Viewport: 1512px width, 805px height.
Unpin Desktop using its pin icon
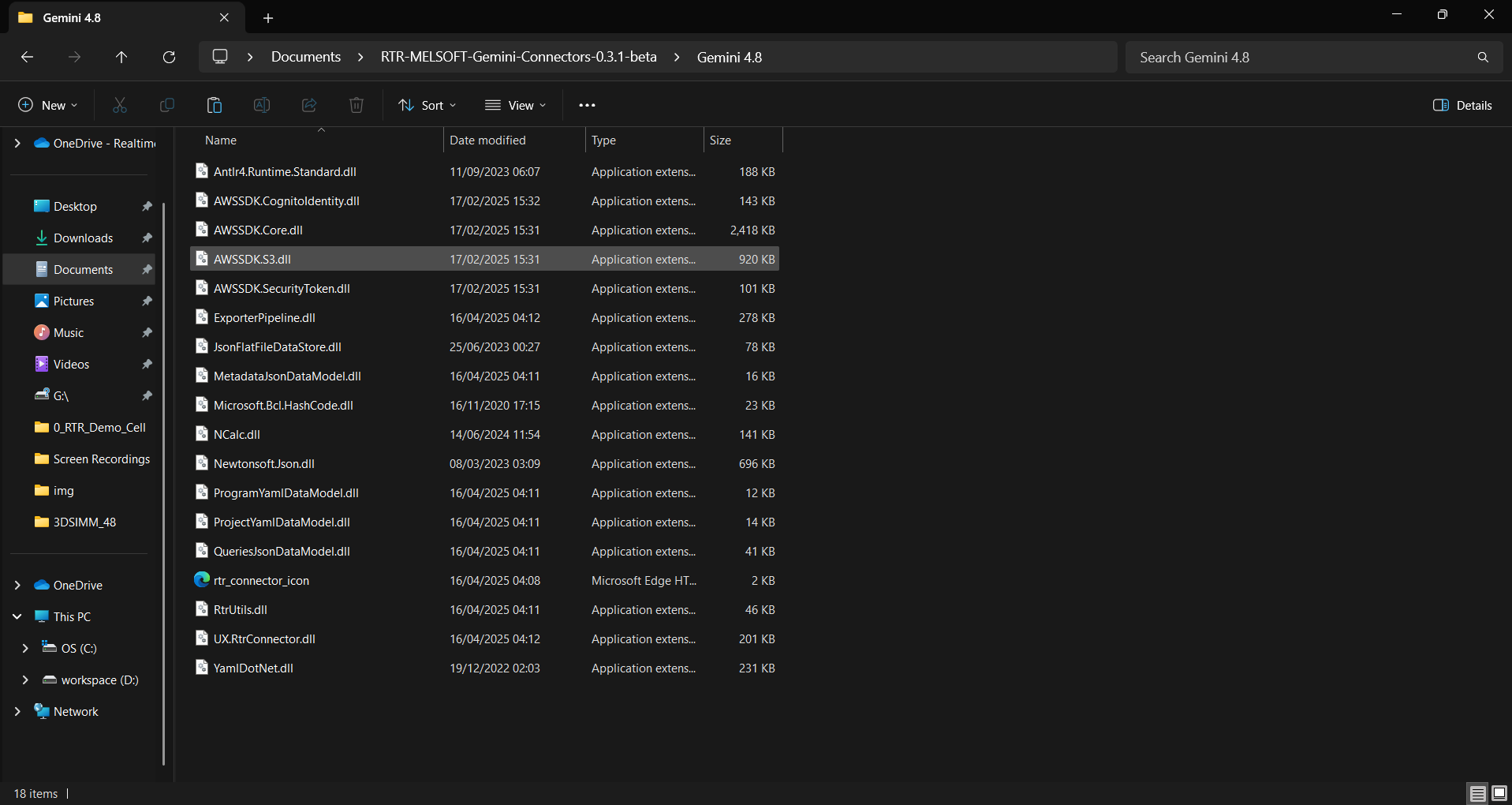click(147, 206)
